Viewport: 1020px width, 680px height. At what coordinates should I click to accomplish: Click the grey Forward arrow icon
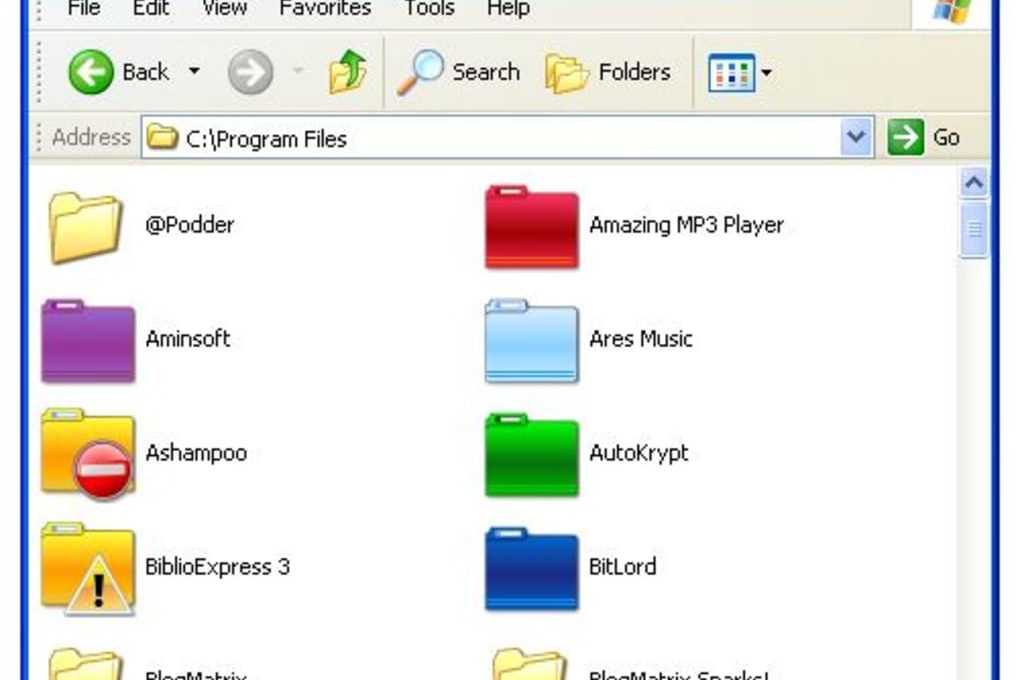[x=250, y=72]
